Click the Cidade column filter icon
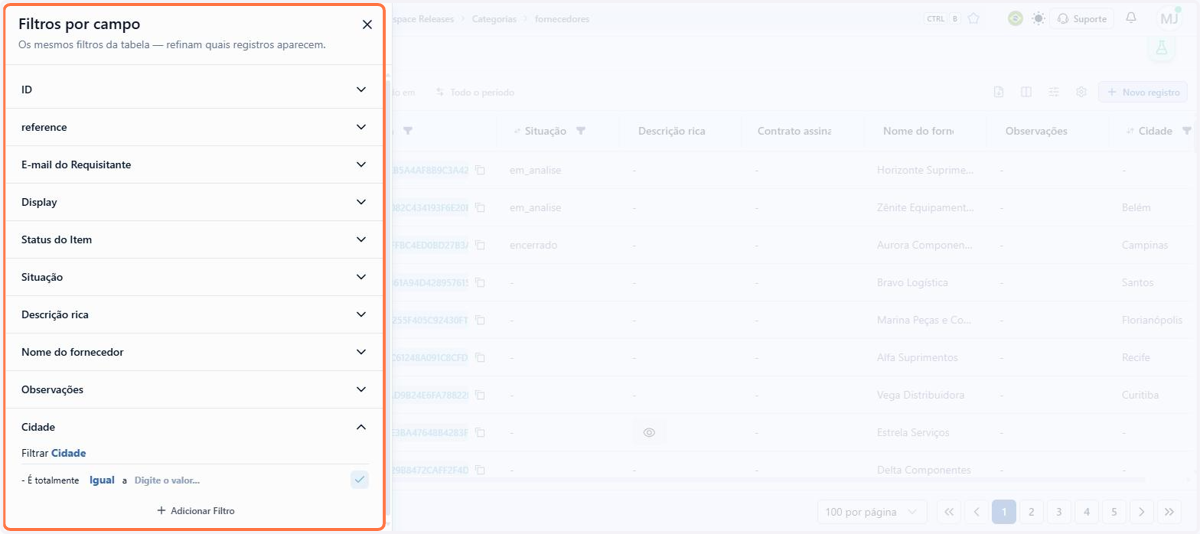The height and width of the screenshot is (534, 1200). coord(1187,131)
